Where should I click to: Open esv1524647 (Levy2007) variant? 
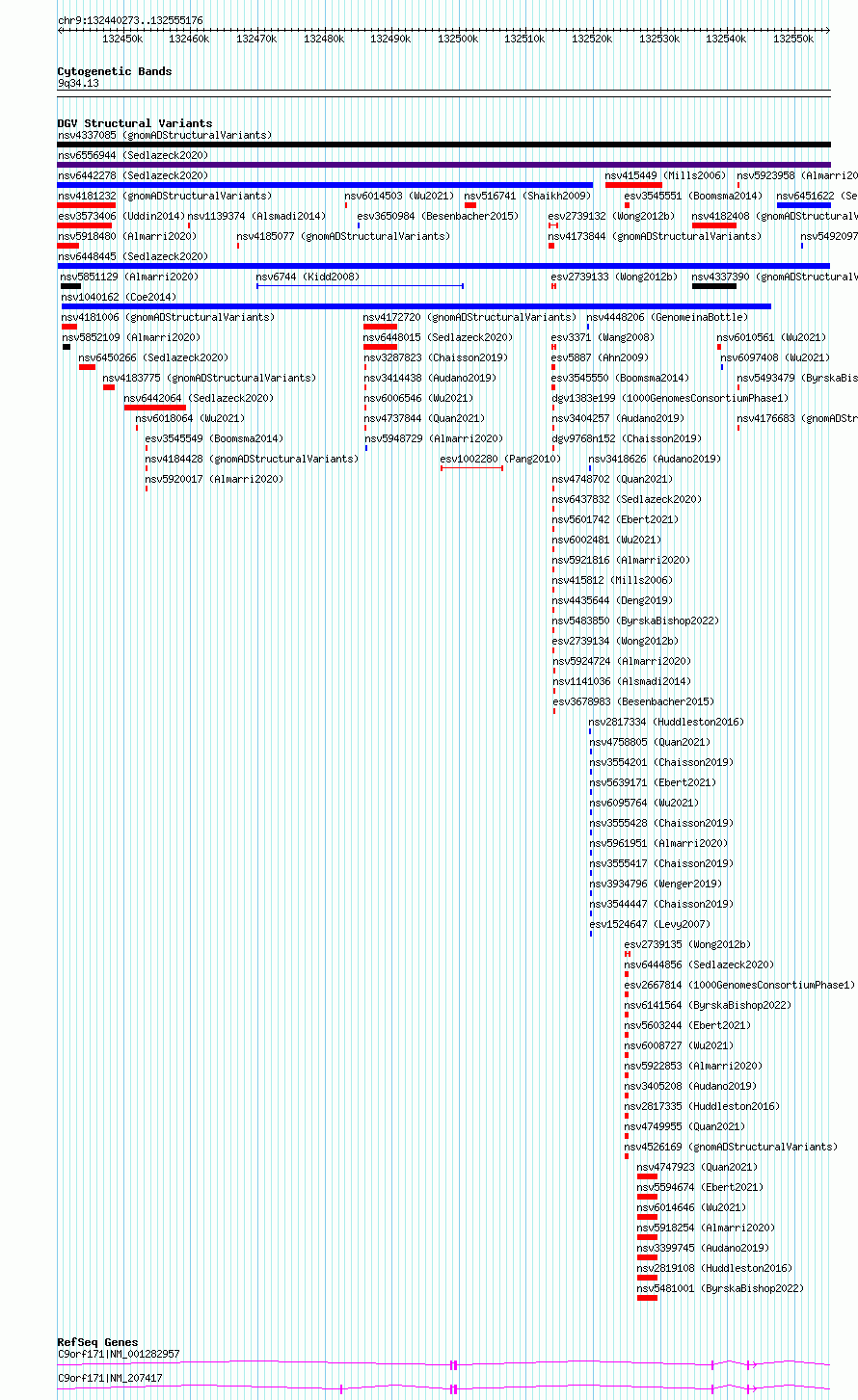[648, 924]
